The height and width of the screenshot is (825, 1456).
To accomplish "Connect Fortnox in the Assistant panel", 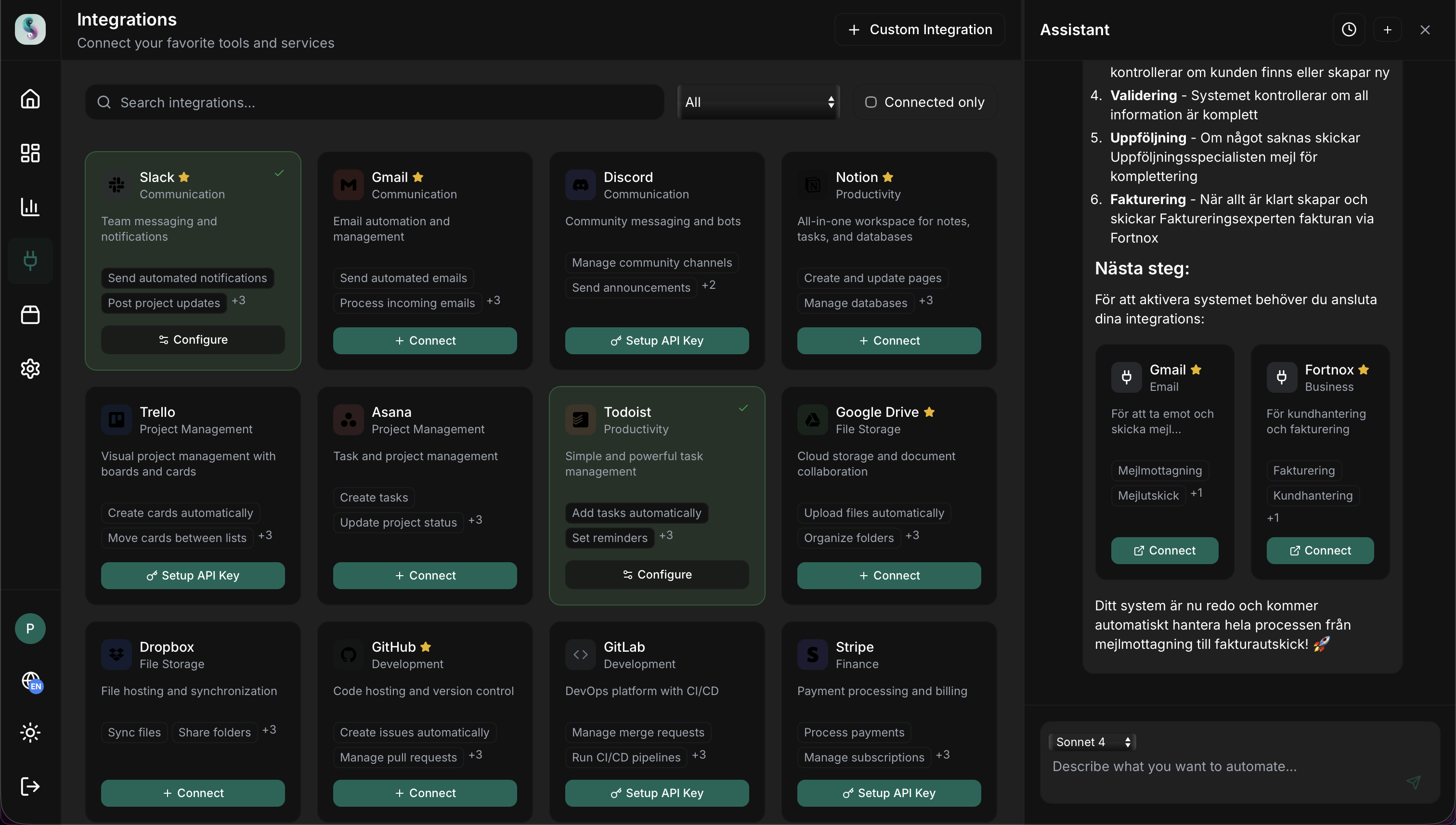I will pos(1320,550).
